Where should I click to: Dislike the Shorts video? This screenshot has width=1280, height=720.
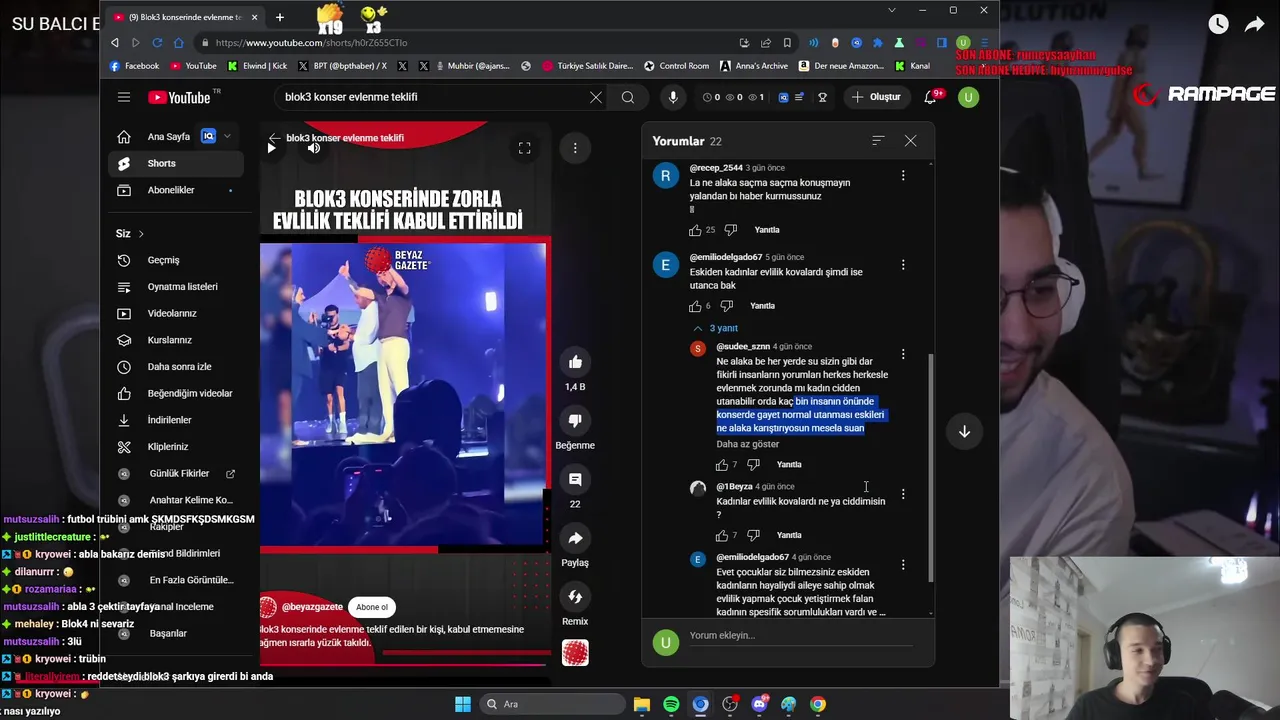575,420
